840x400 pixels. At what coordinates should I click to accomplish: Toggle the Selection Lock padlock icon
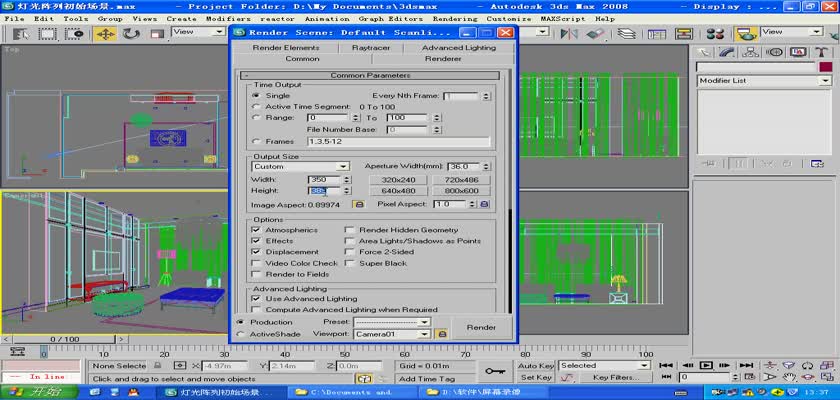pos(158,365)
